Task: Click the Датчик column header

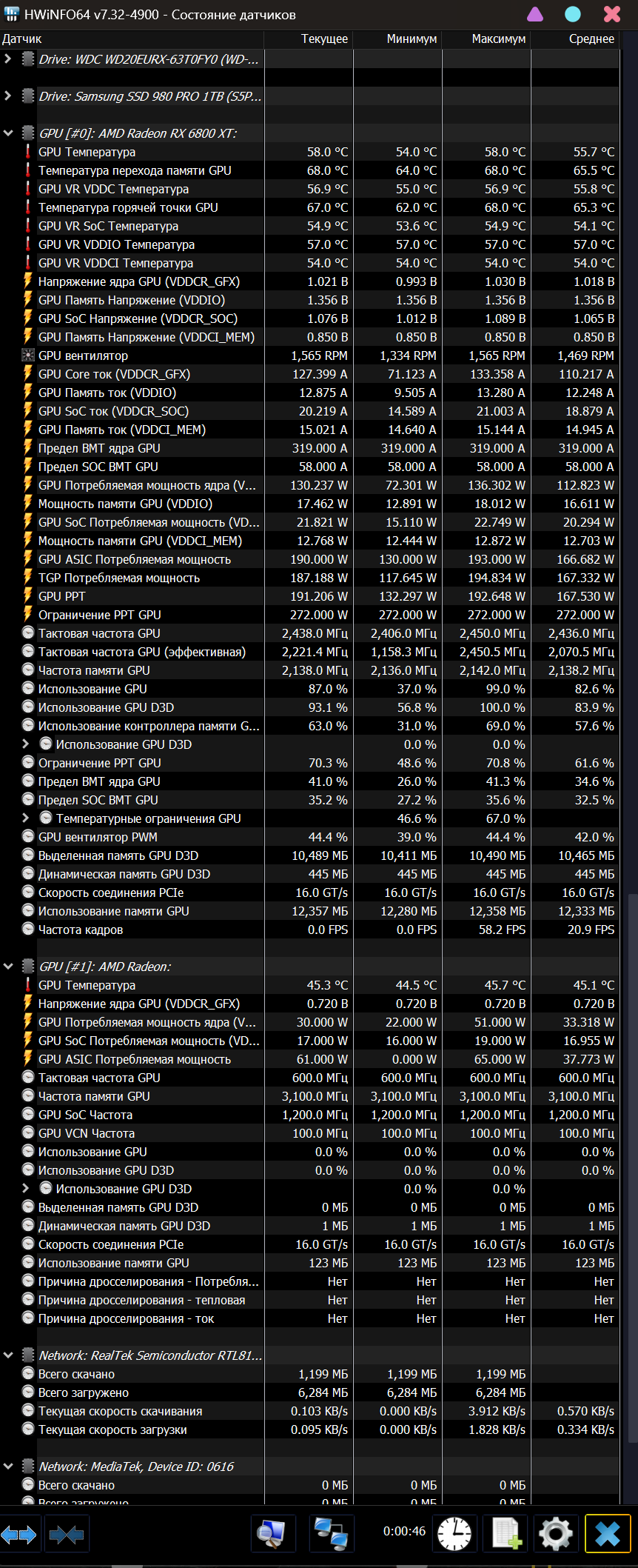Action: click(22, 39)
